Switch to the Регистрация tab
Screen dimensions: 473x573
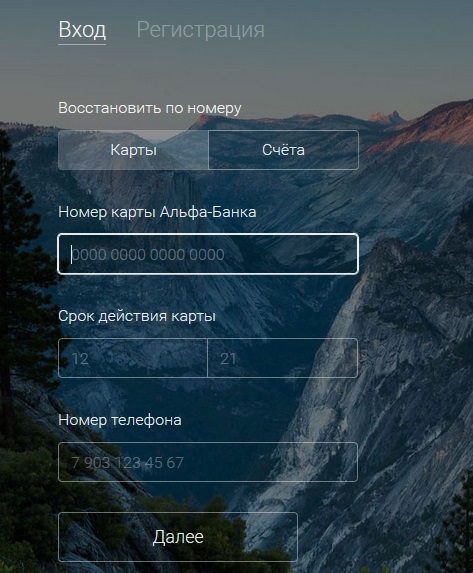tap(200, 30)
